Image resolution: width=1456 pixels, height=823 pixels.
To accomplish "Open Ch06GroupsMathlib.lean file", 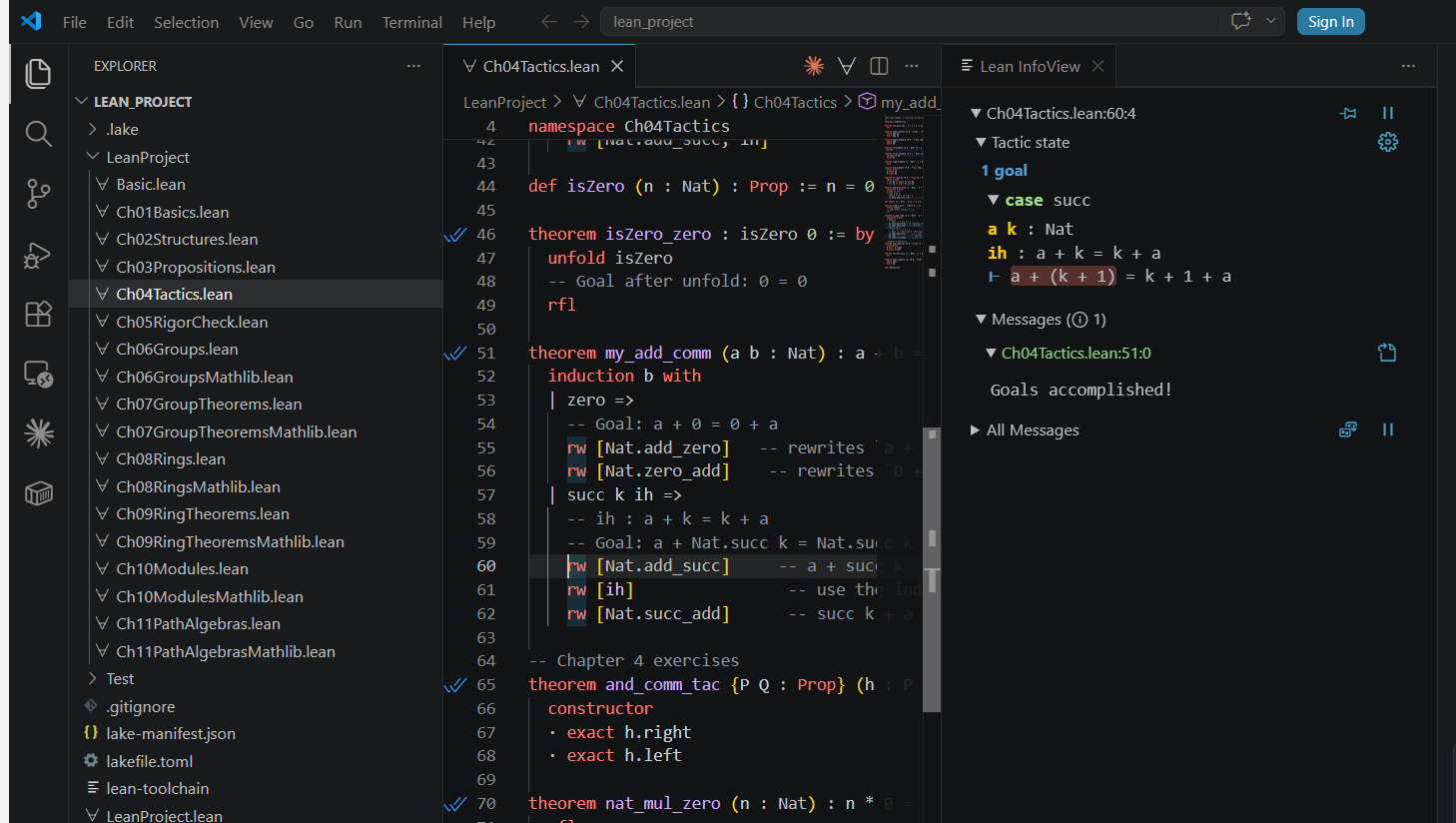I will coord(204,377).
